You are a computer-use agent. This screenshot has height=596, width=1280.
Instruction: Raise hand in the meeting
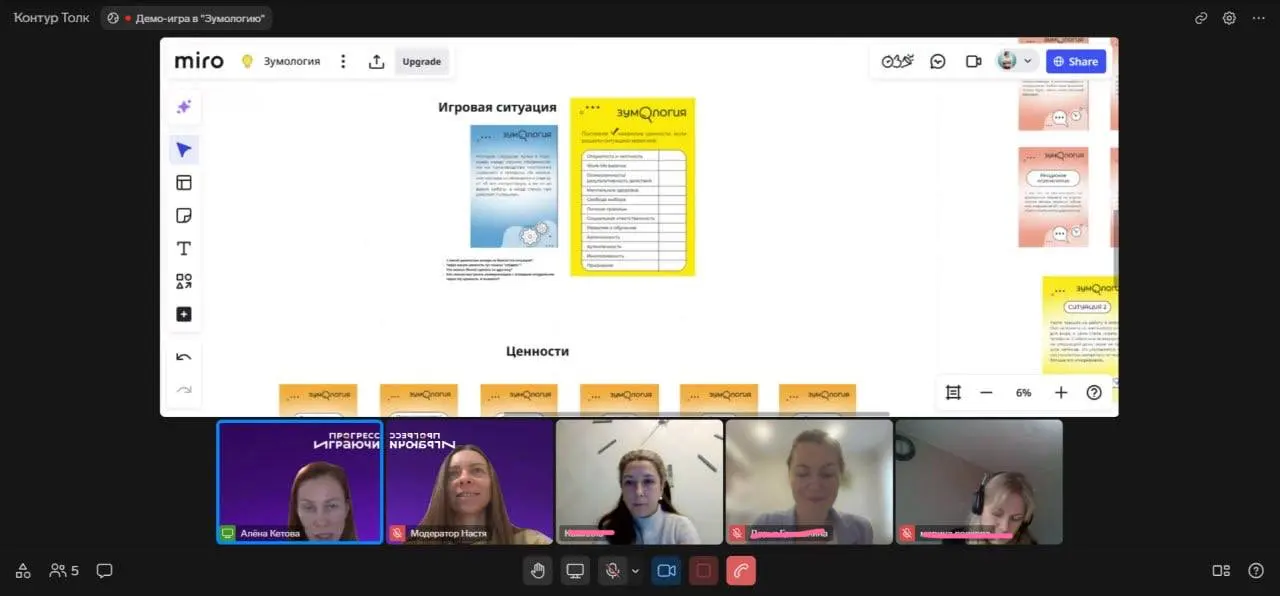(x=538, y=571)
